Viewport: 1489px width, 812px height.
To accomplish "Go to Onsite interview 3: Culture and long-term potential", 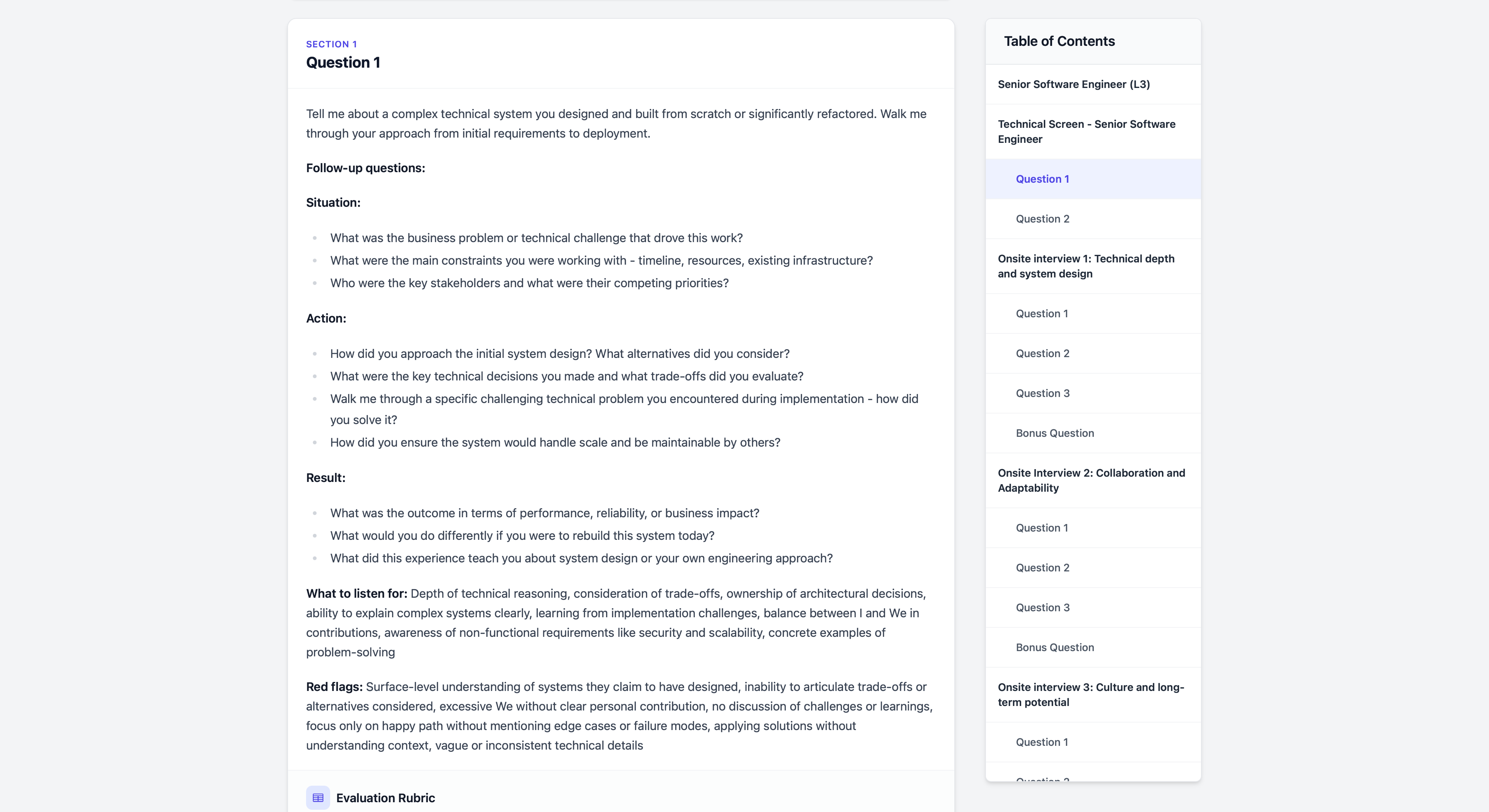I will tap(1090, 695).
